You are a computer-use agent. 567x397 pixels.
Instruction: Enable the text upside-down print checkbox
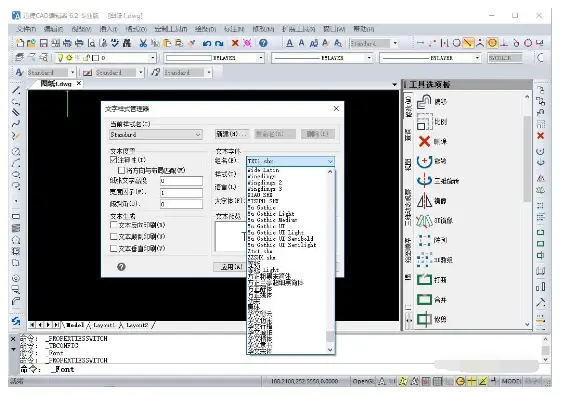pos(114,236)
